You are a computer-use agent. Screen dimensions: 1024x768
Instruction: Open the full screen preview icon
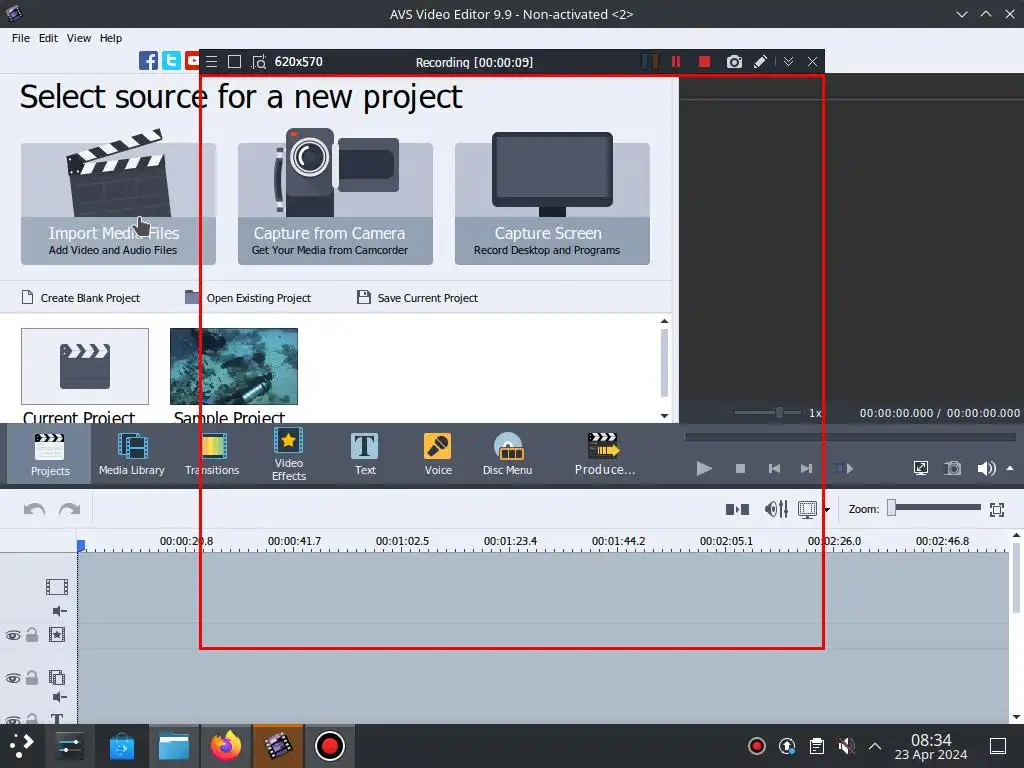tap(921, 468)
